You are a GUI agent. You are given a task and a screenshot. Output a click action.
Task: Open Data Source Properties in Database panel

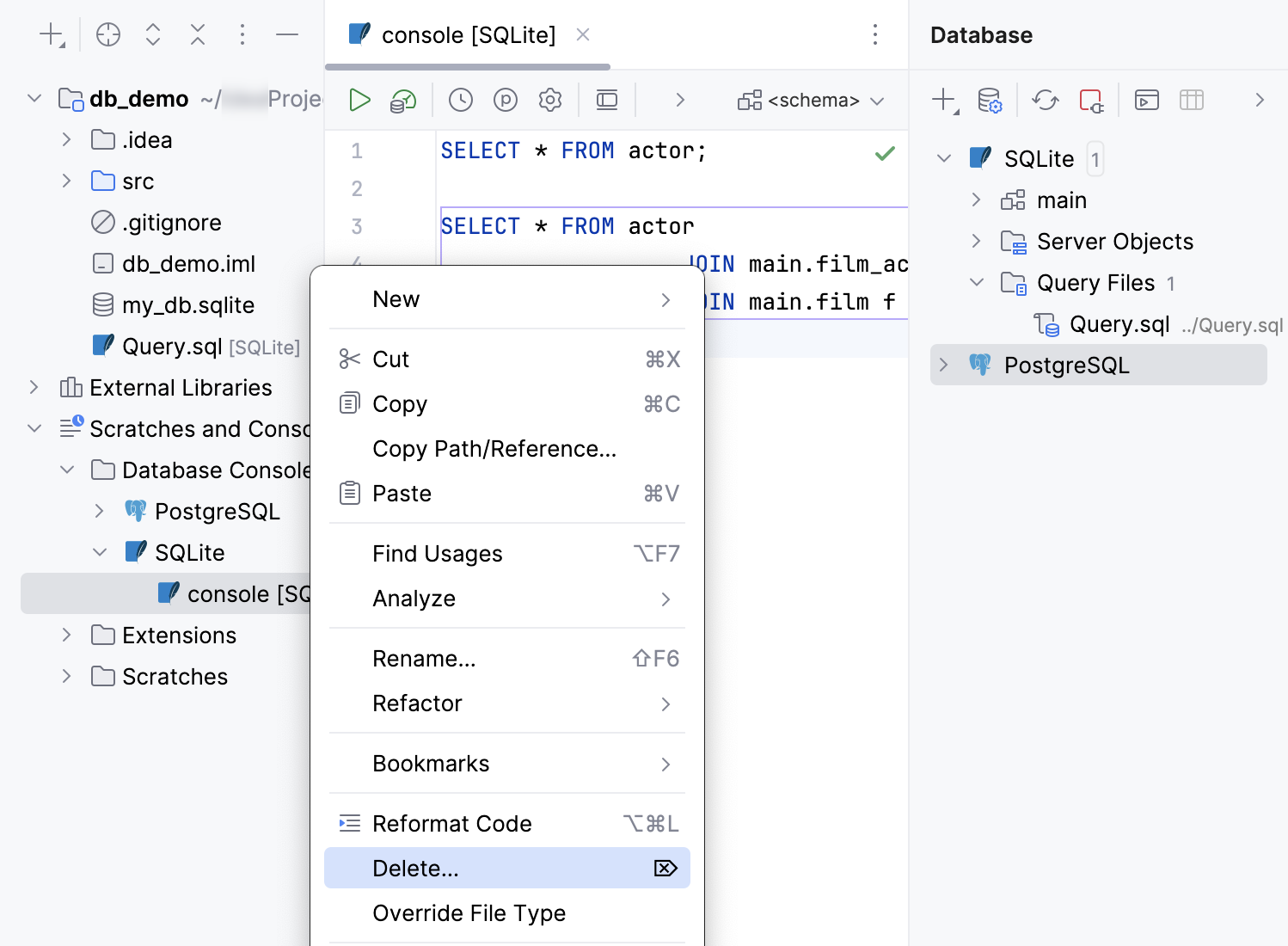[989, 100]
